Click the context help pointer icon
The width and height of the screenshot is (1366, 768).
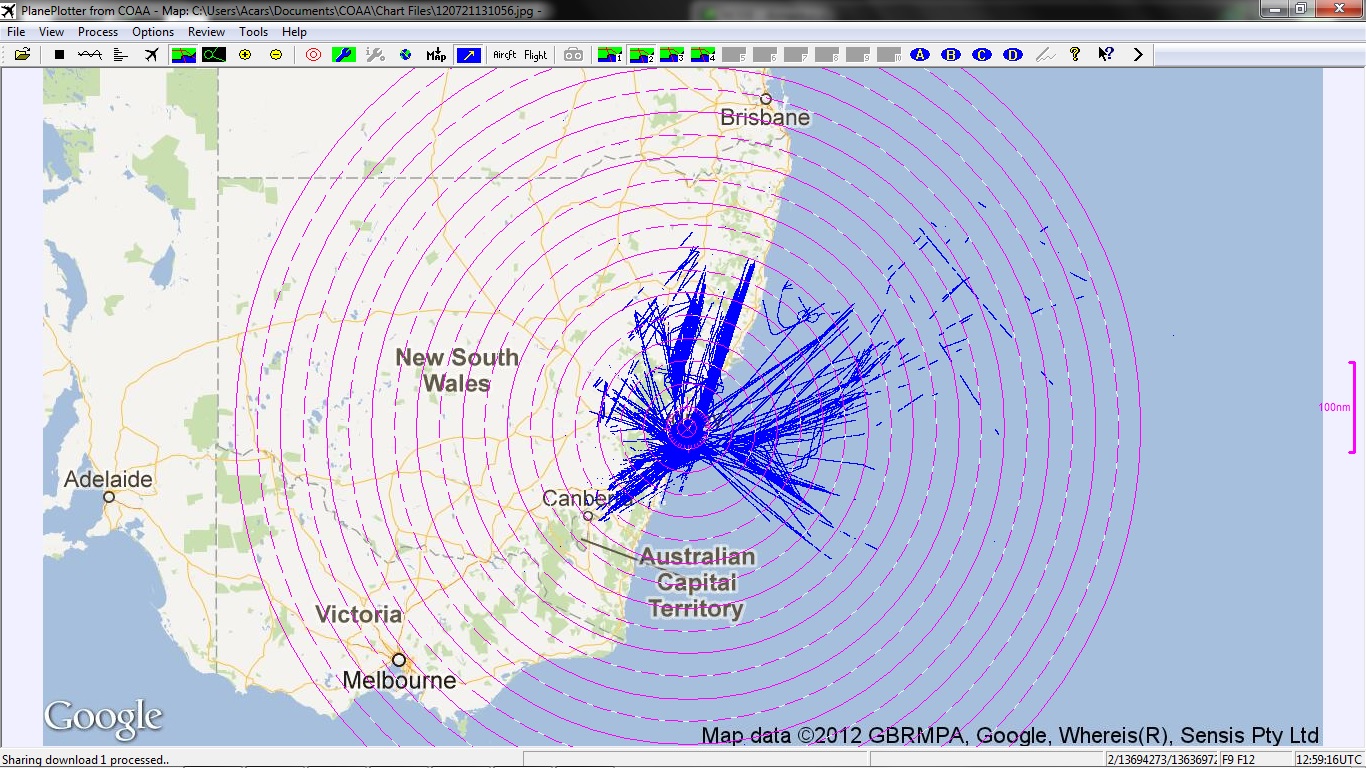(1106, 55)
